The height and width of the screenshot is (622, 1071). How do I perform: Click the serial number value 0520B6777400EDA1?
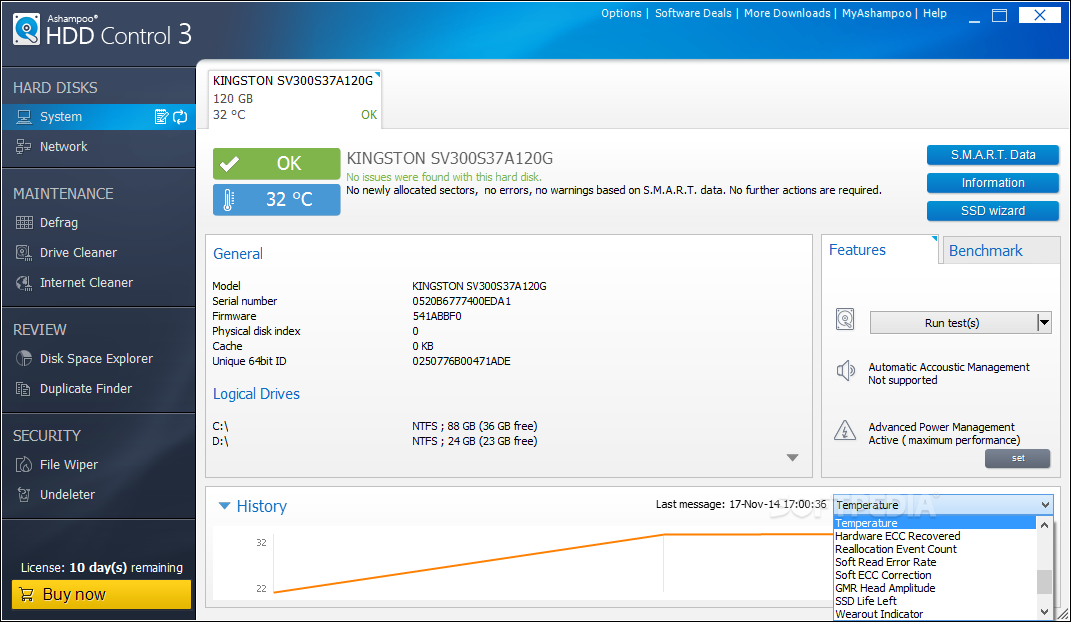click(x=462, y=301)
